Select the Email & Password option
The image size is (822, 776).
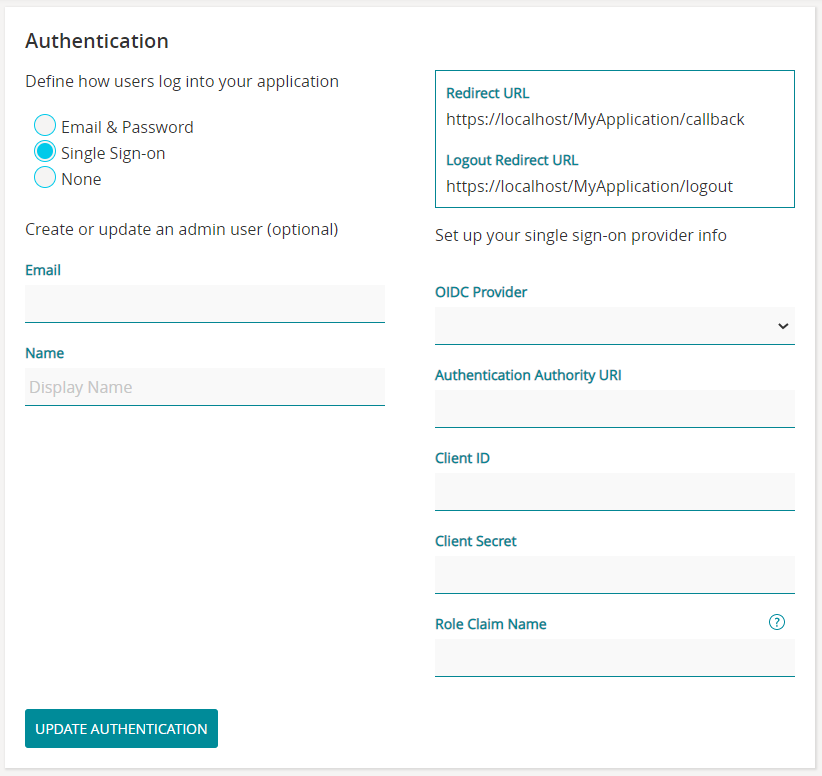[45, 126]
